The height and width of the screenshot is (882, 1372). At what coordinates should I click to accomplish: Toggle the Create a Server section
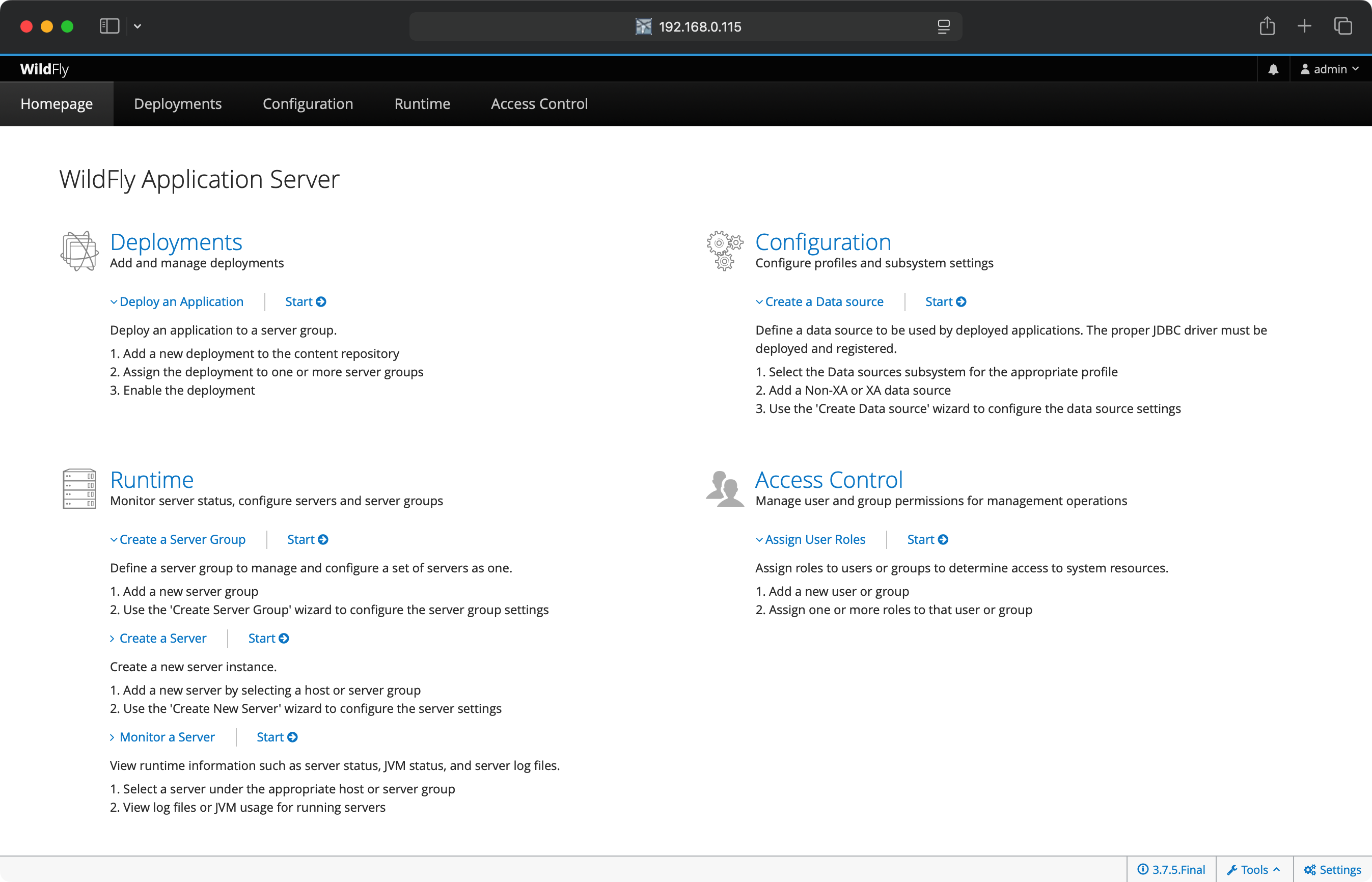[158, 638]
